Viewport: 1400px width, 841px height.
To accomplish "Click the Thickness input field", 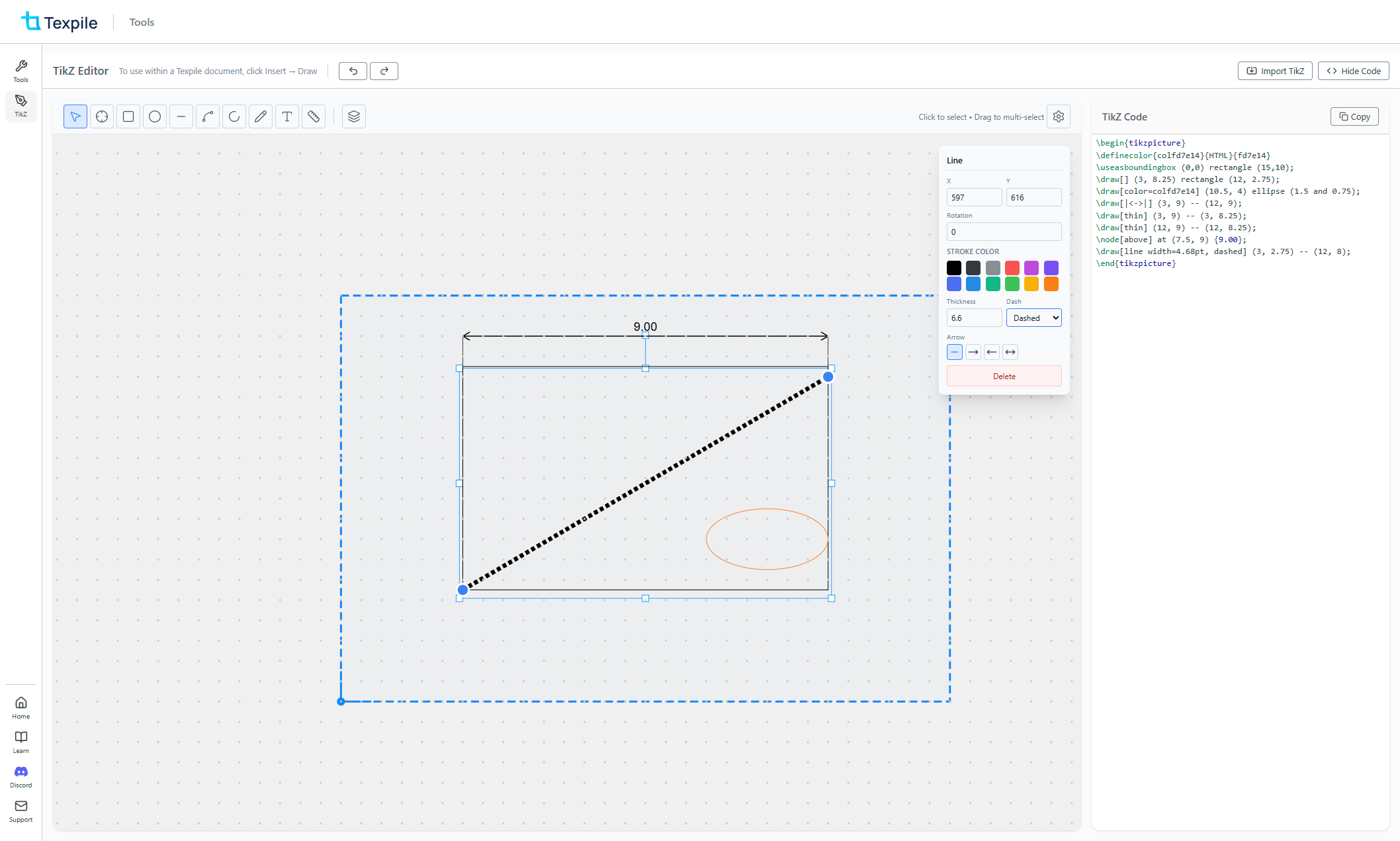I will coord(974,318).
